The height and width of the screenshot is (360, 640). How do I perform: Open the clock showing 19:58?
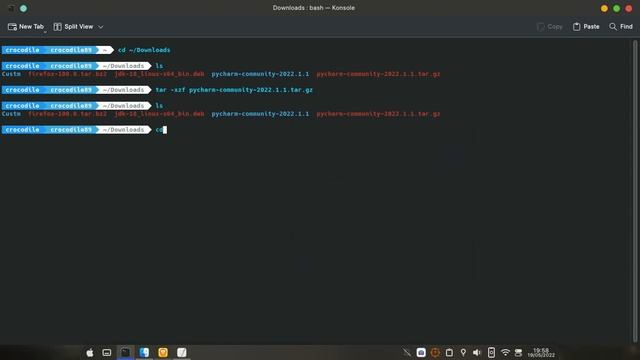click(541, 353)
